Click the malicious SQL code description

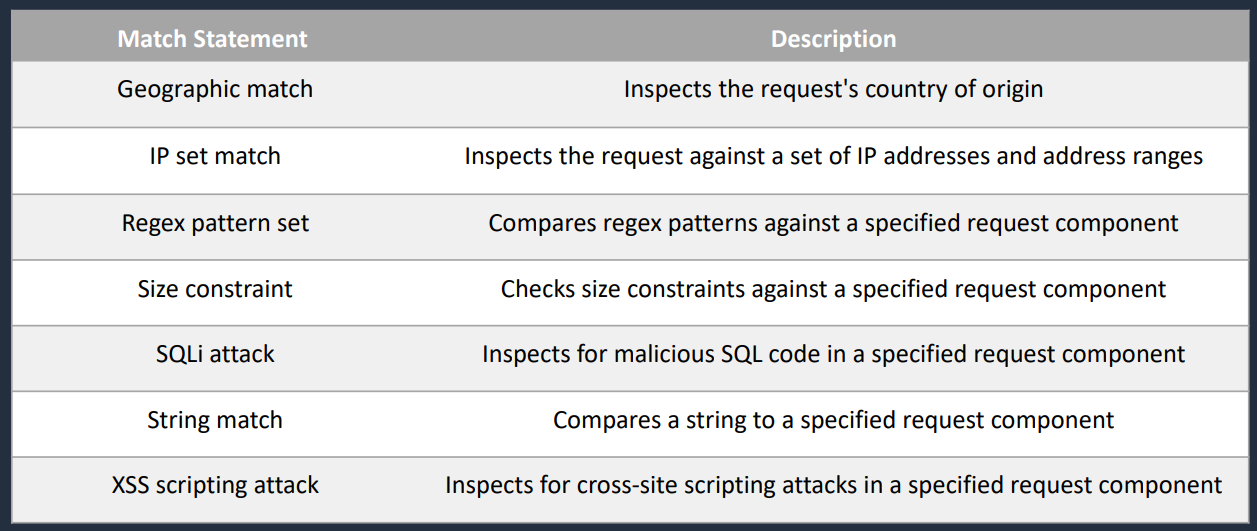pyautogui.click(x=833, y=354)
